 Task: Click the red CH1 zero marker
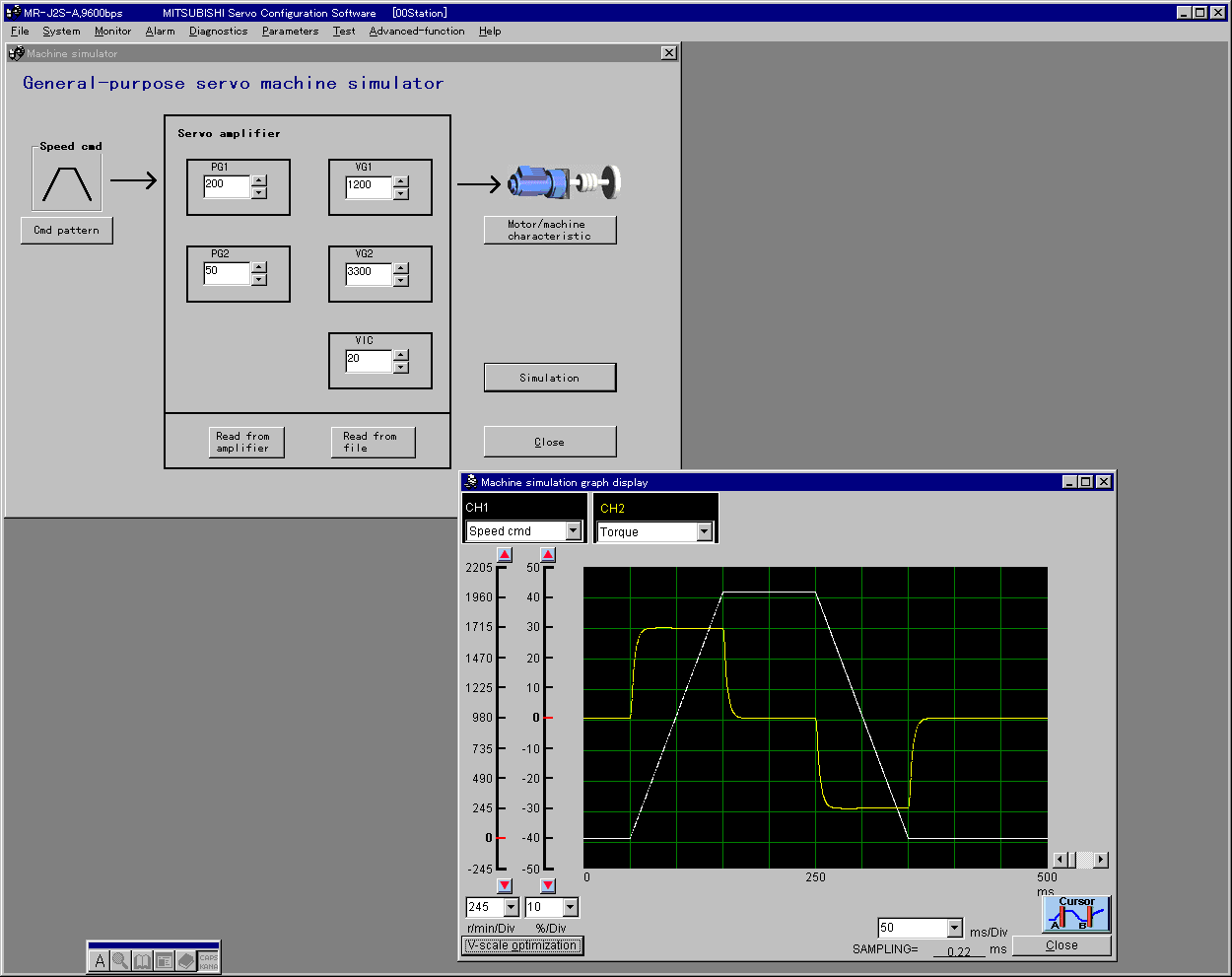502,838
